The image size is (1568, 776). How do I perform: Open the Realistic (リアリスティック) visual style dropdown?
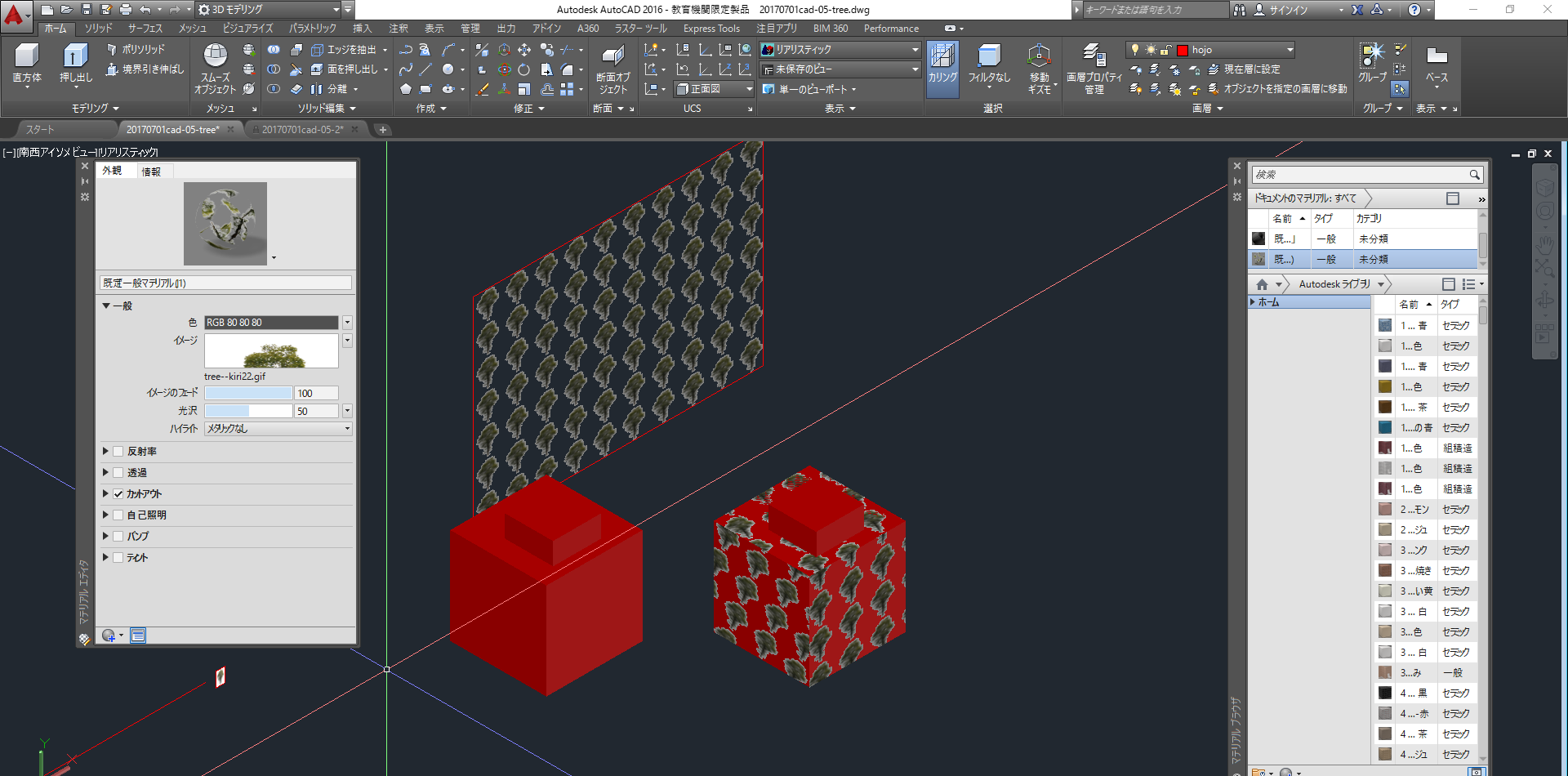tap(840, 50)
